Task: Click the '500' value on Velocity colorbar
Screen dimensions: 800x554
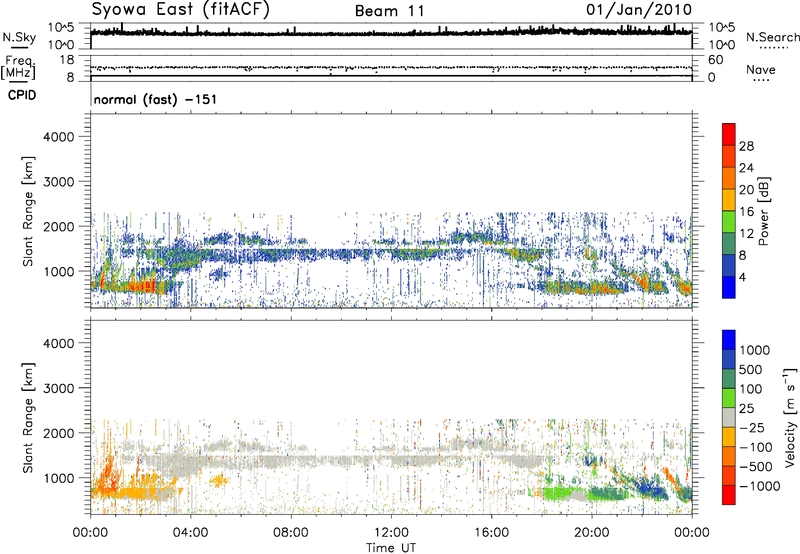Action: click(751, 370)
